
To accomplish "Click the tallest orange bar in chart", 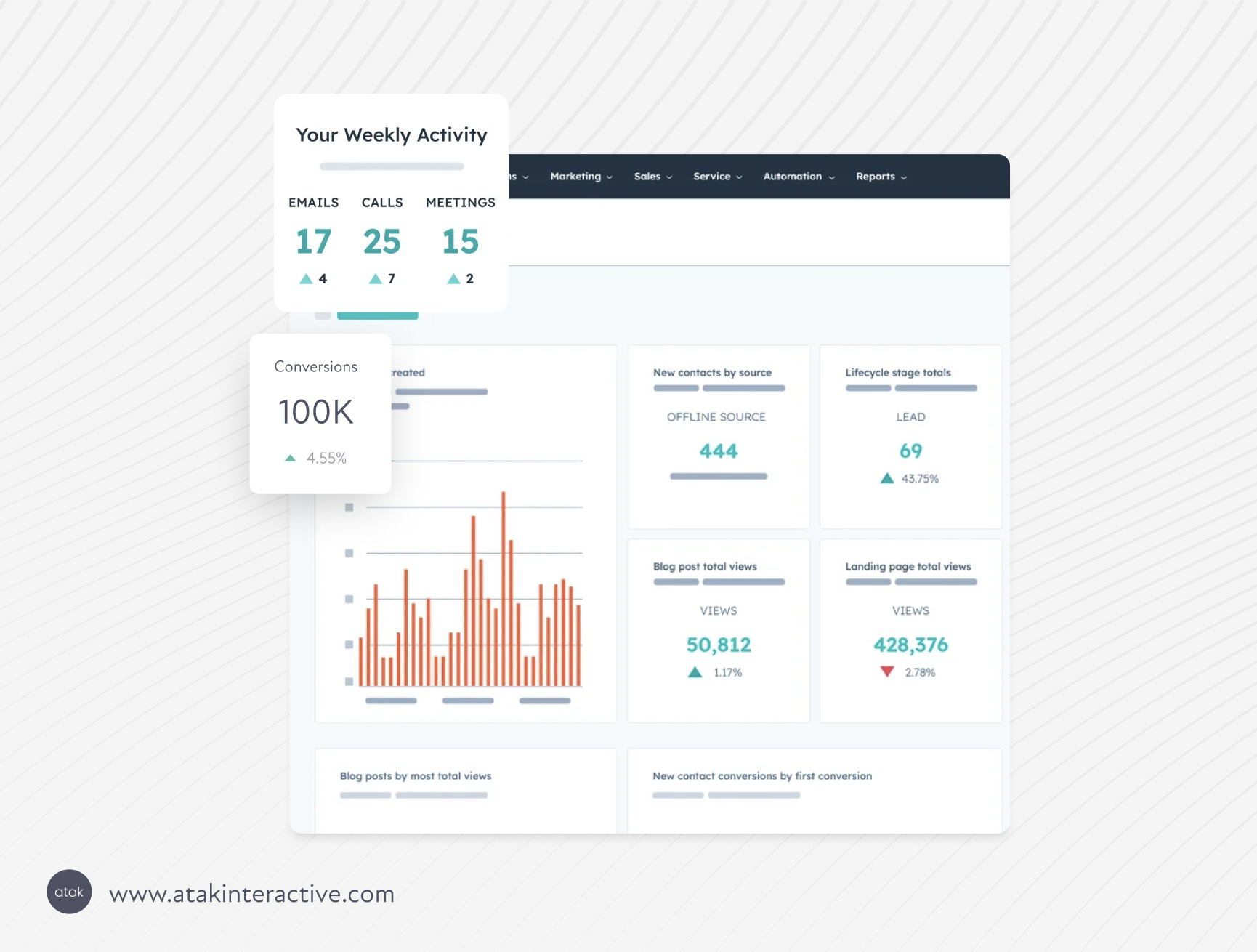I will coord(503,589).
